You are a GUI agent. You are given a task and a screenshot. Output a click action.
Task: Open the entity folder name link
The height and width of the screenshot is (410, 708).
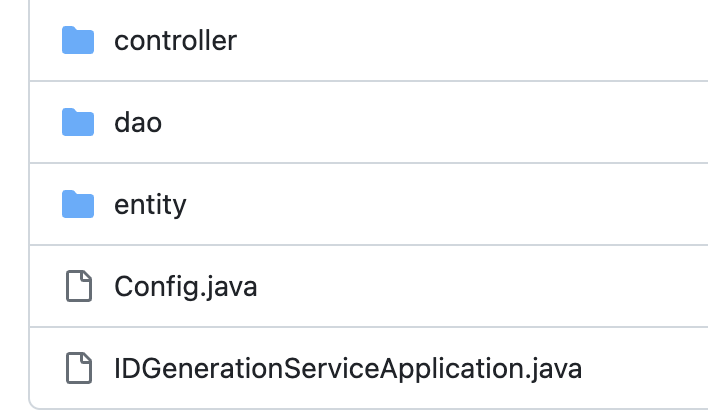click(150, 205)
